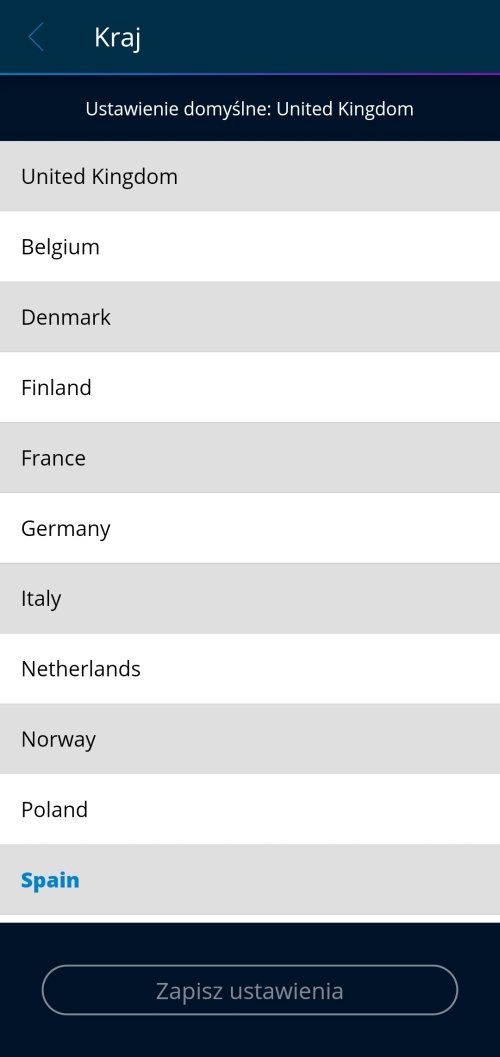The image size is (500, 1057).
Task: Tap the grey Denmark row area
Action: (x=303, y=317)
